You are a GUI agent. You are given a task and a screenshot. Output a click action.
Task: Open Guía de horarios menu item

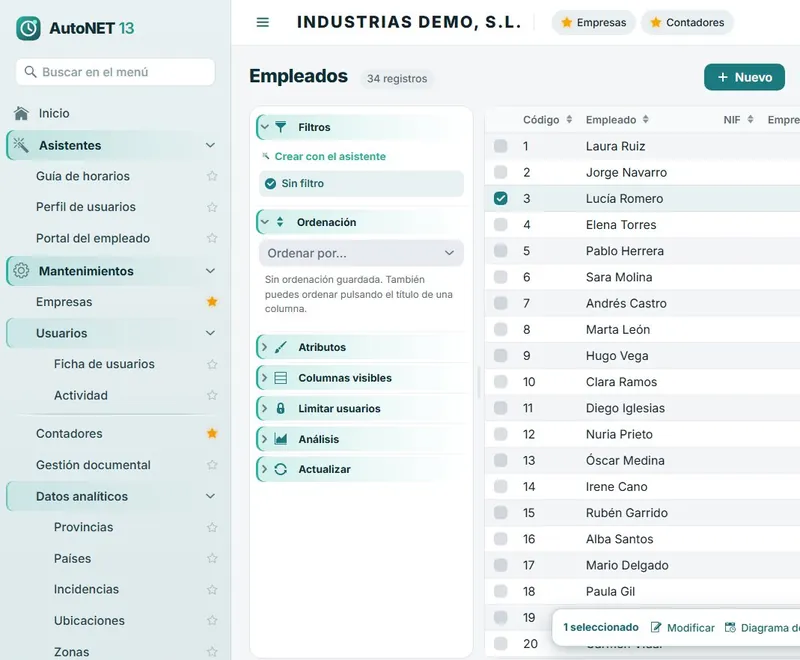(x=83, y=176)
